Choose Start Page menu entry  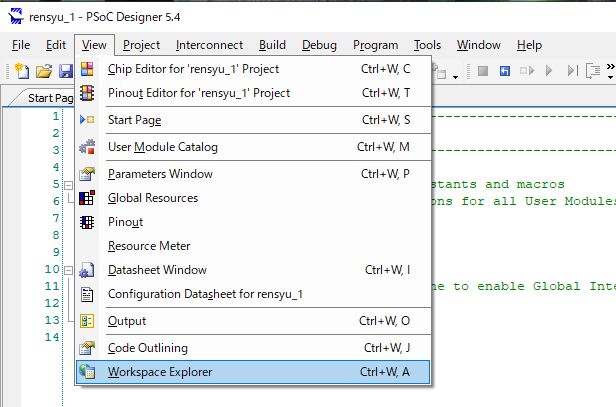[x=253, y=120]
